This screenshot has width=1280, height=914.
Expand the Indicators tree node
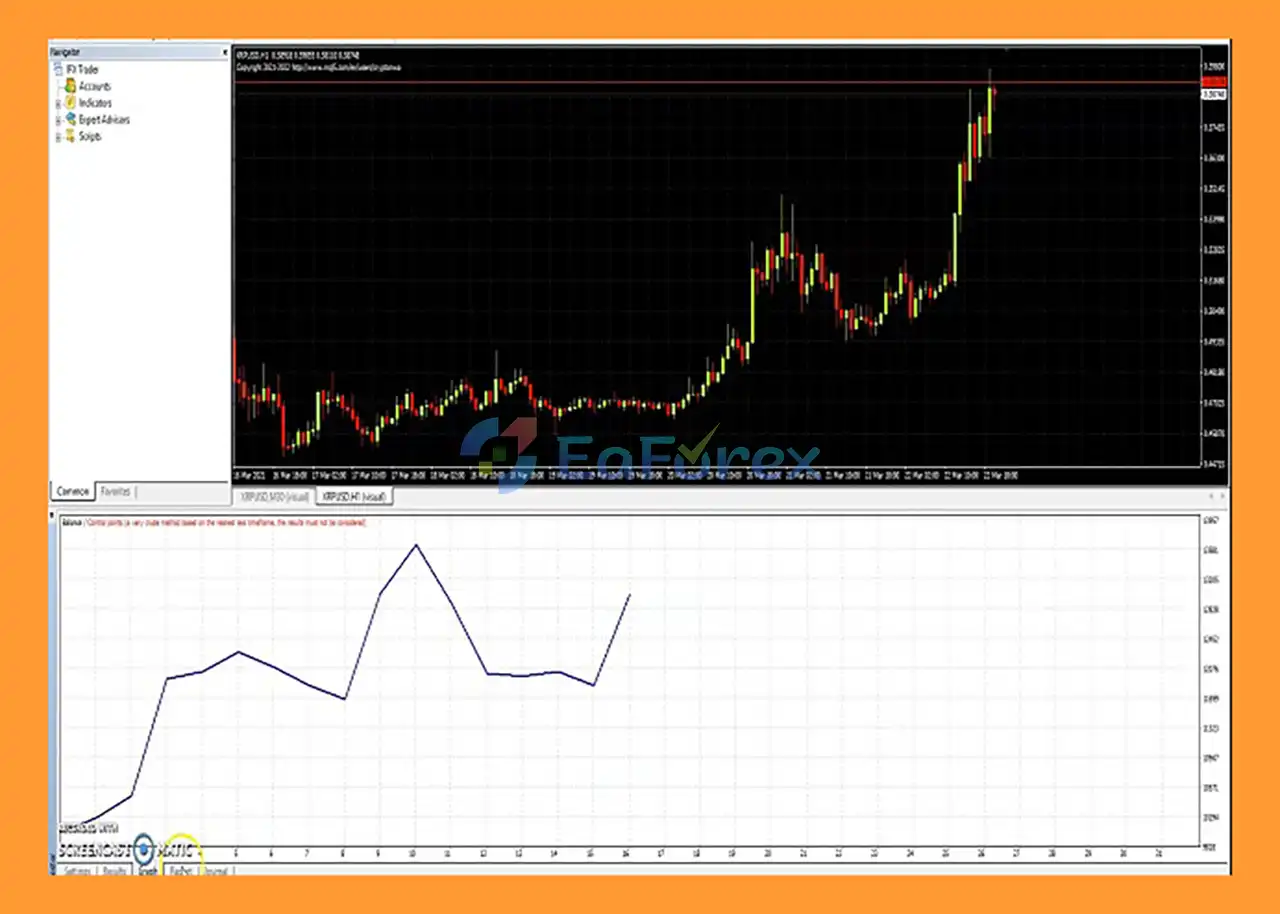59,104
